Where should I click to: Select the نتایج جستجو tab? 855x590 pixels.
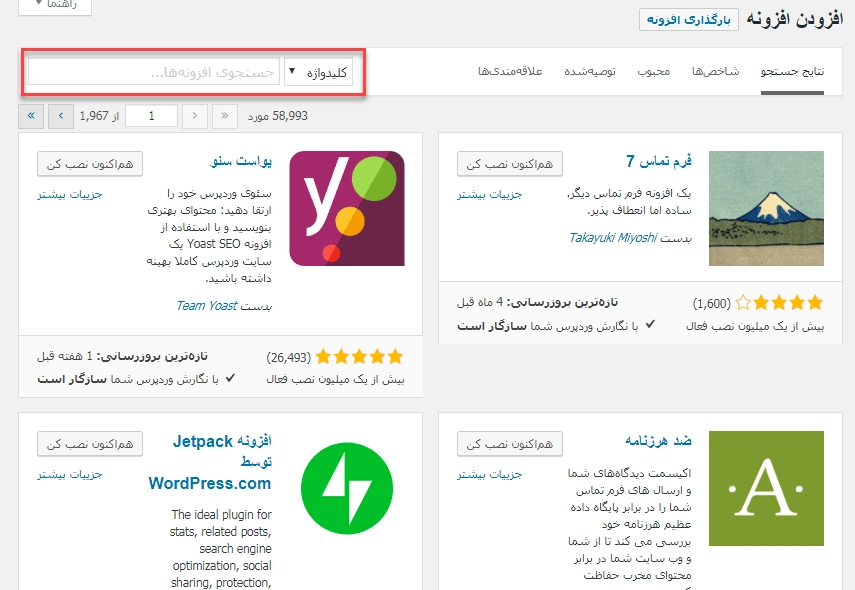coord(792,71)
